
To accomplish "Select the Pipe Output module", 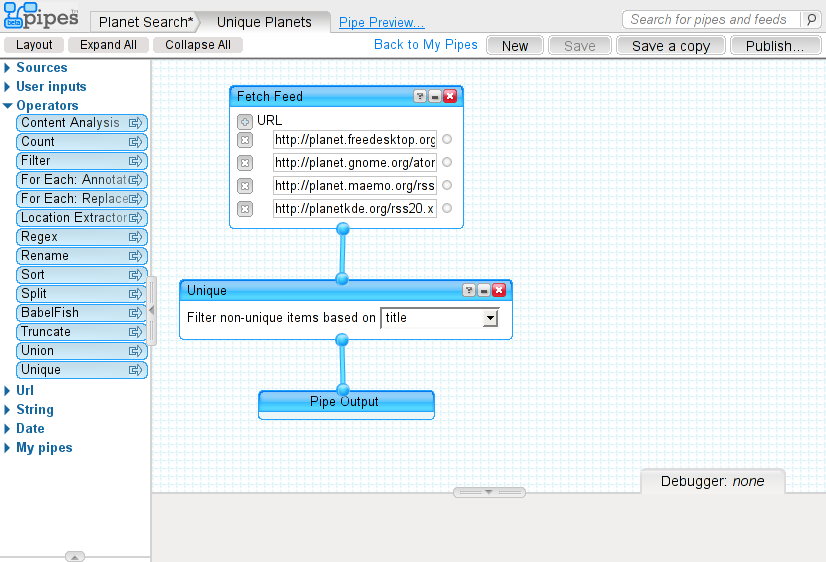I will point(346,405).
